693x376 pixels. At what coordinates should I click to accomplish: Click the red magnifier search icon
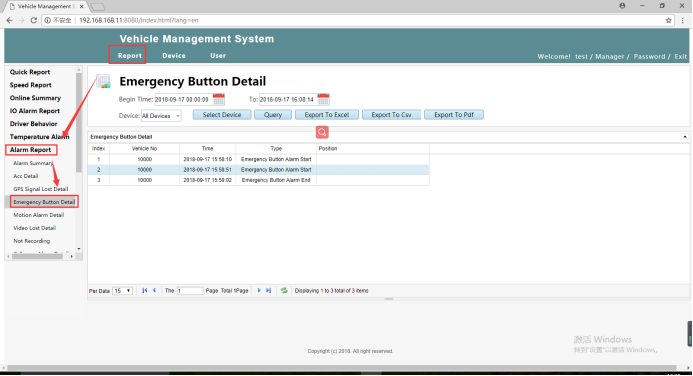click(x=322, y=132)
